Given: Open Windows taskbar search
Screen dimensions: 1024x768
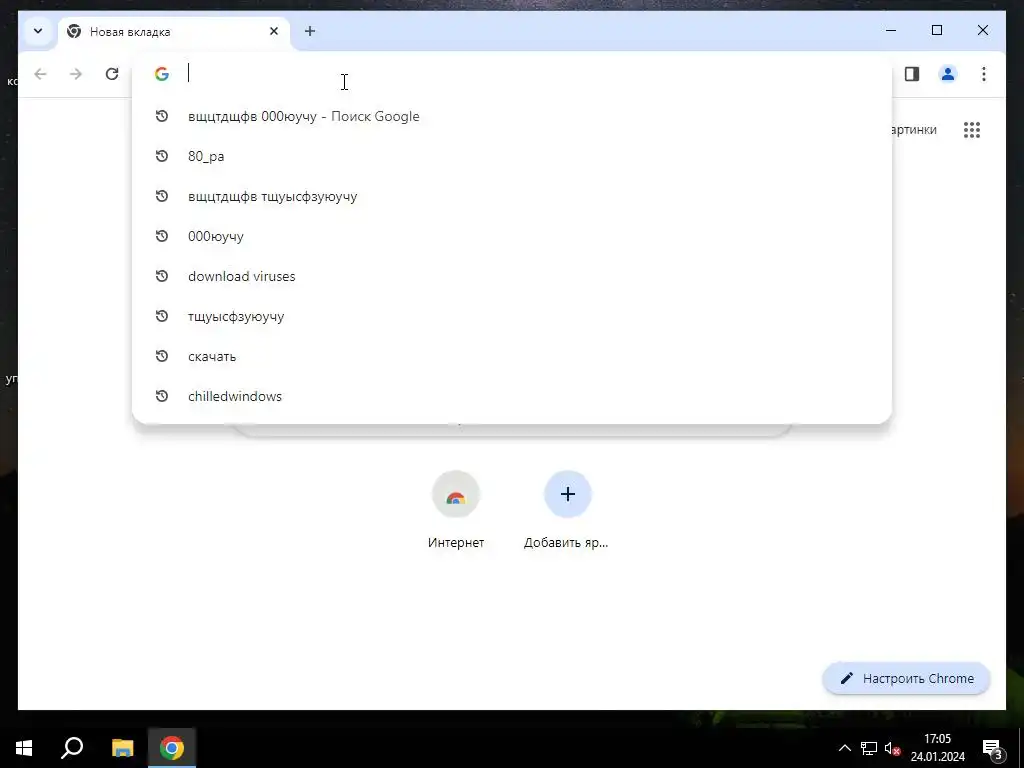Looking at the screenshot, I should tap(72, 748).
